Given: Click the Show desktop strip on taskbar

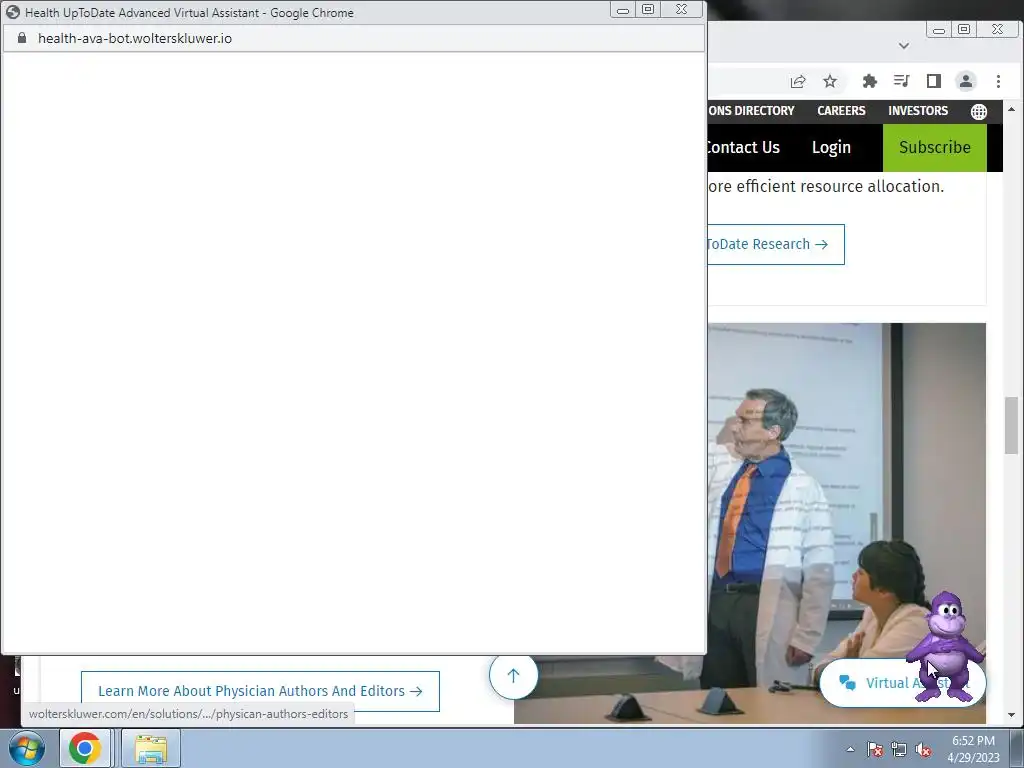Looking at the screenshot, I should (1017, 748).
